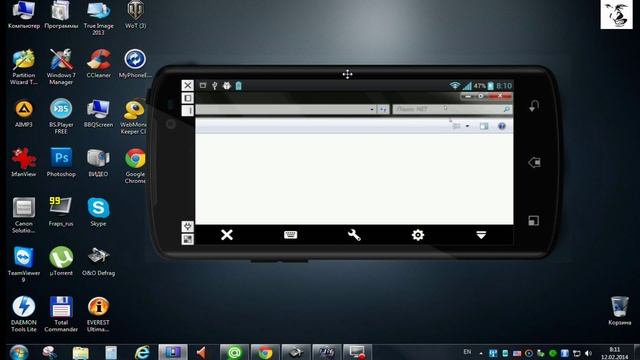640x360 pixels.
Task: Click the checkered screenshot icon at phone bottom-left
Action: 187,239
